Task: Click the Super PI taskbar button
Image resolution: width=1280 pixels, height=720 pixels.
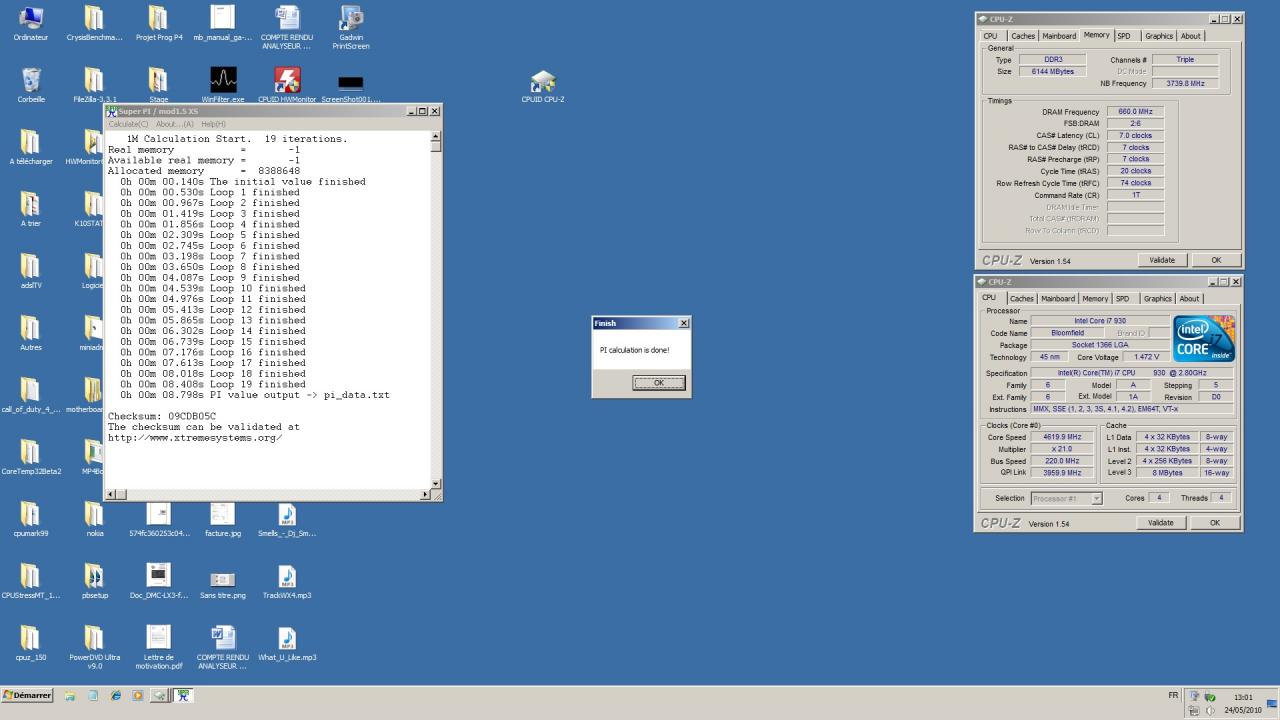Action: [x=183, y=696]
